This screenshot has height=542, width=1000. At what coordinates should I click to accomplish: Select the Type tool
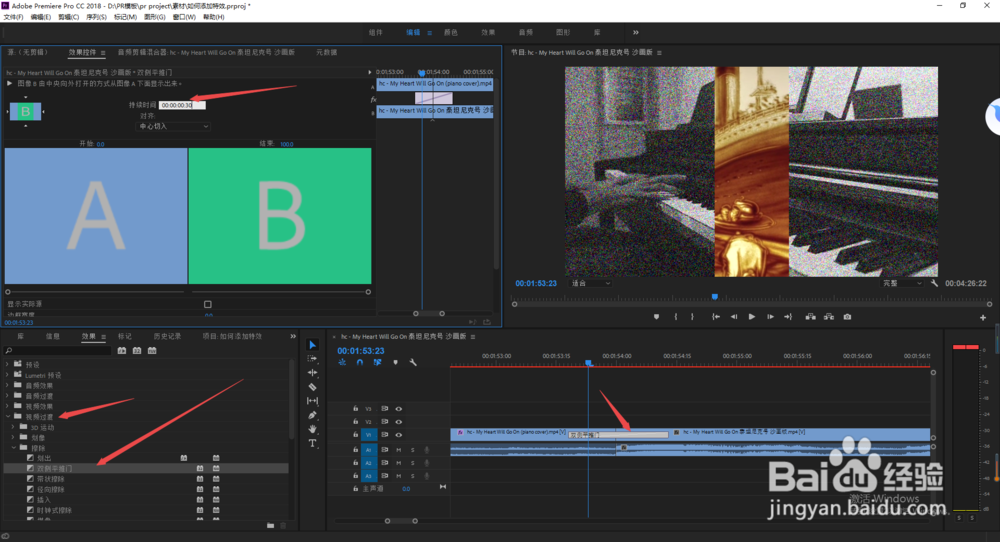pos(312,443)
